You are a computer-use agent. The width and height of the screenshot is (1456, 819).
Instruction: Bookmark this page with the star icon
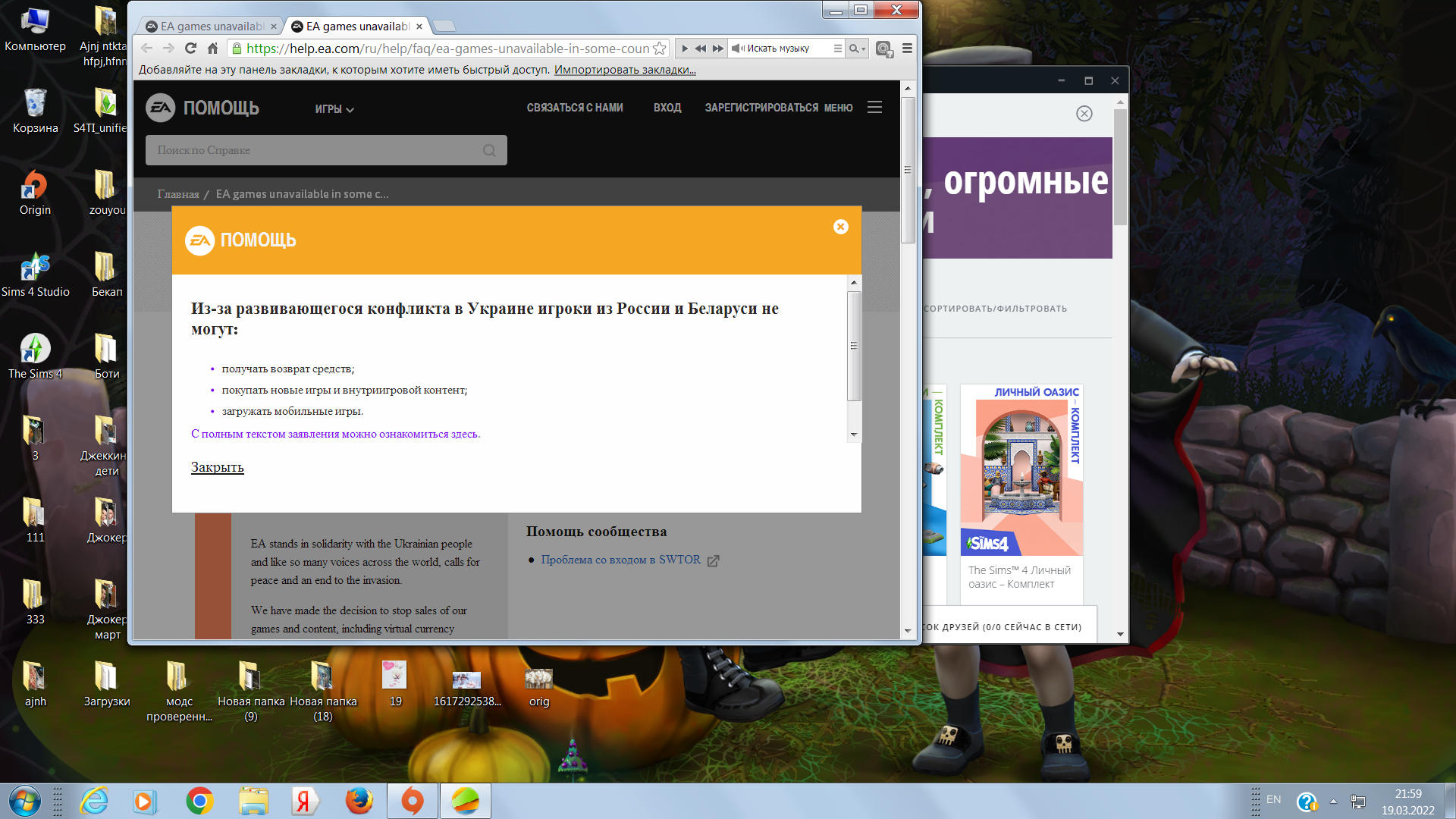point(660,49)
